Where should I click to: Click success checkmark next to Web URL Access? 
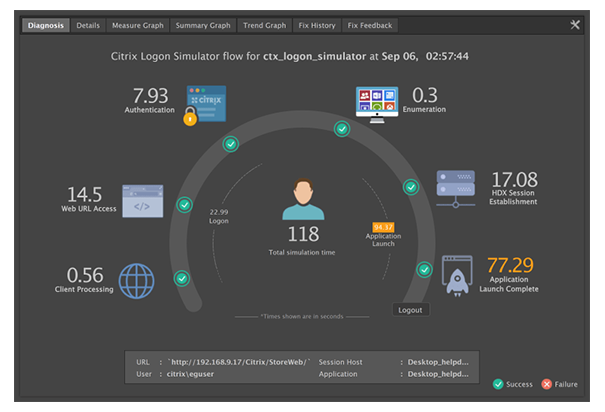pyautogui.click(x=184, y=204)
